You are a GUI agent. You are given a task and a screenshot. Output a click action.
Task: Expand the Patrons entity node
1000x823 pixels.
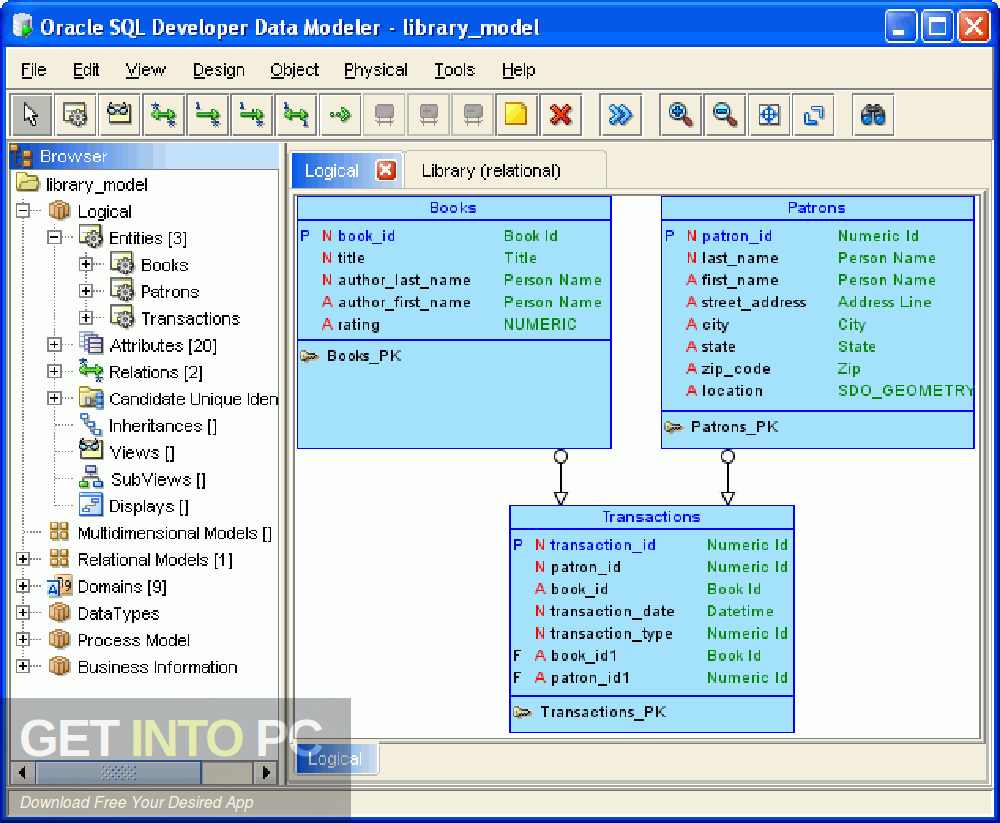tap(86, 291)
